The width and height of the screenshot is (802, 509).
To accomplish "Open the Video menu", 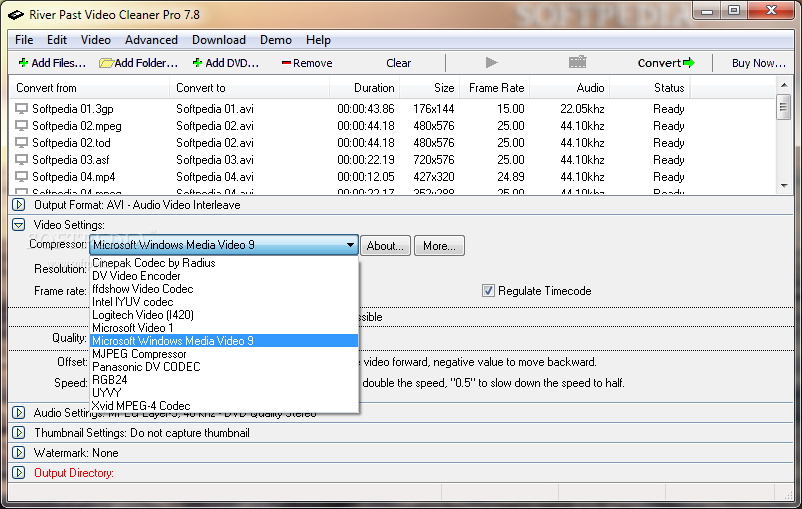I will click(96, 40).
